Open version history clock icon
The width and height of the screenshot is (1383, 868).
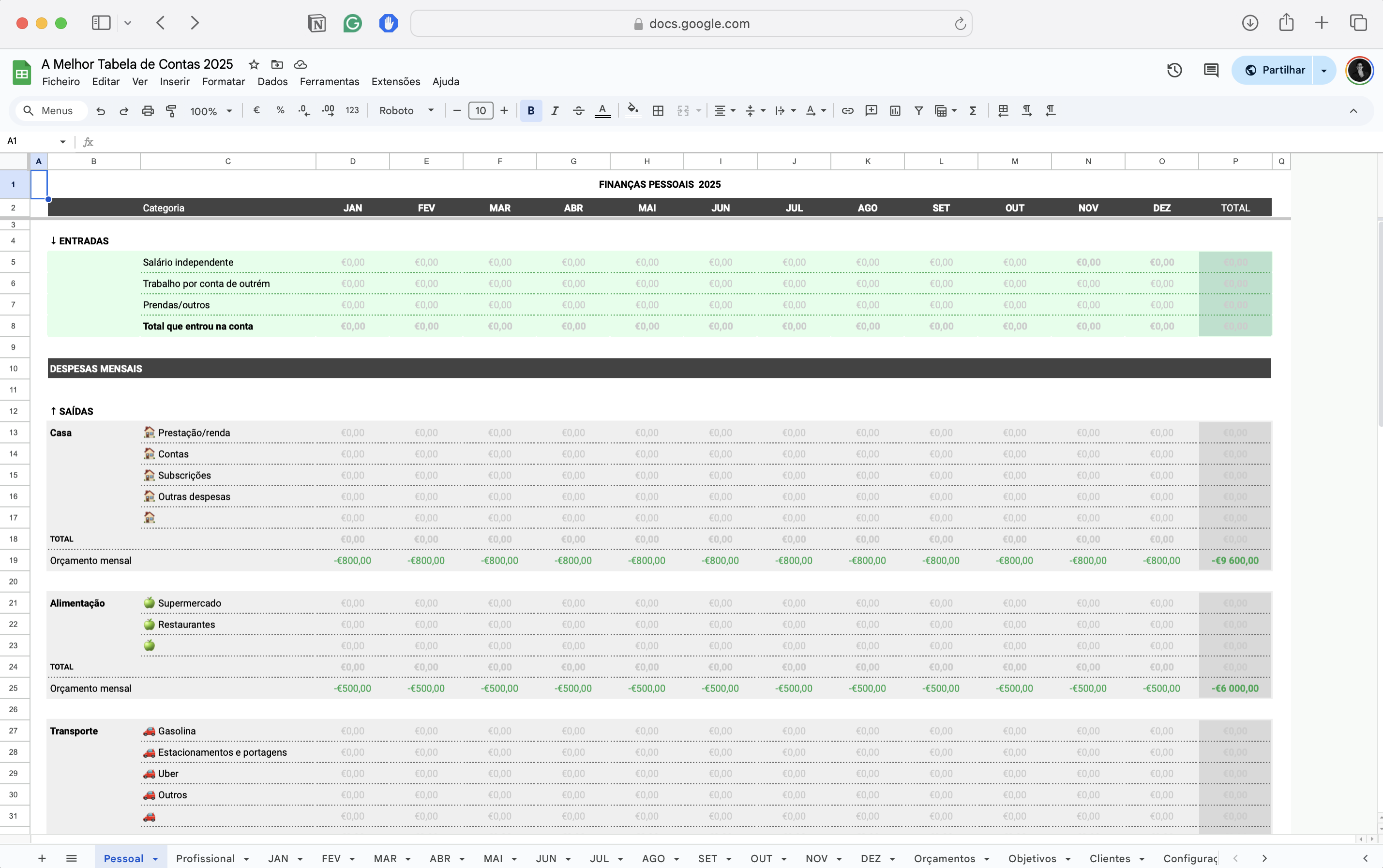tap(1174, 70)
